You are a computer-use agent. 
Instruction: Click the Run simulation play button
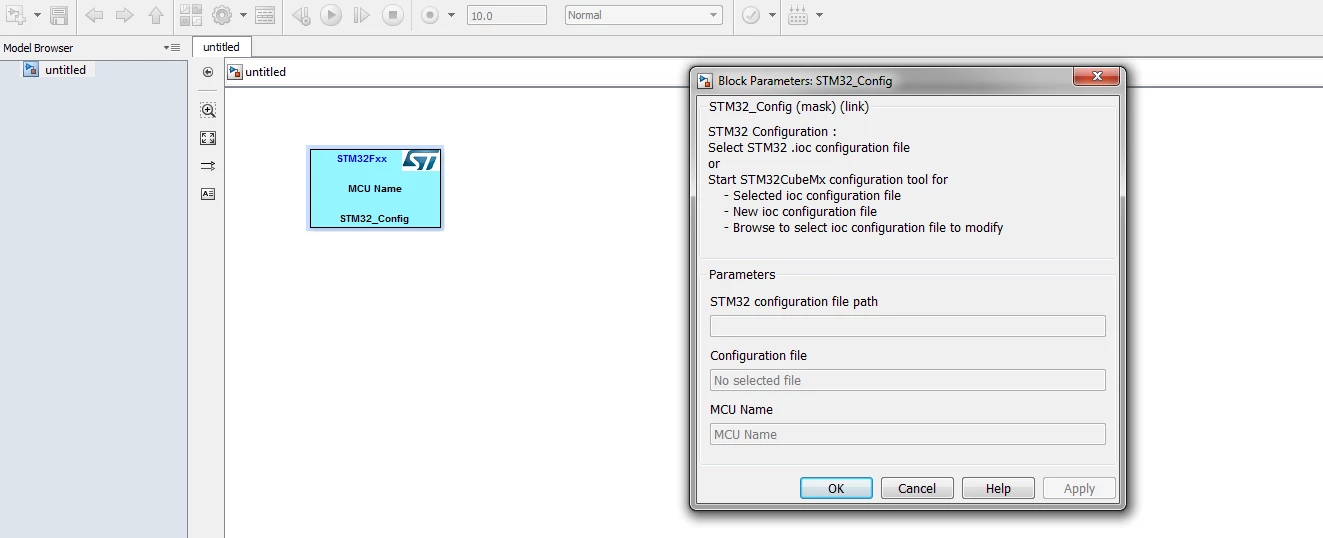coord(331,15)
